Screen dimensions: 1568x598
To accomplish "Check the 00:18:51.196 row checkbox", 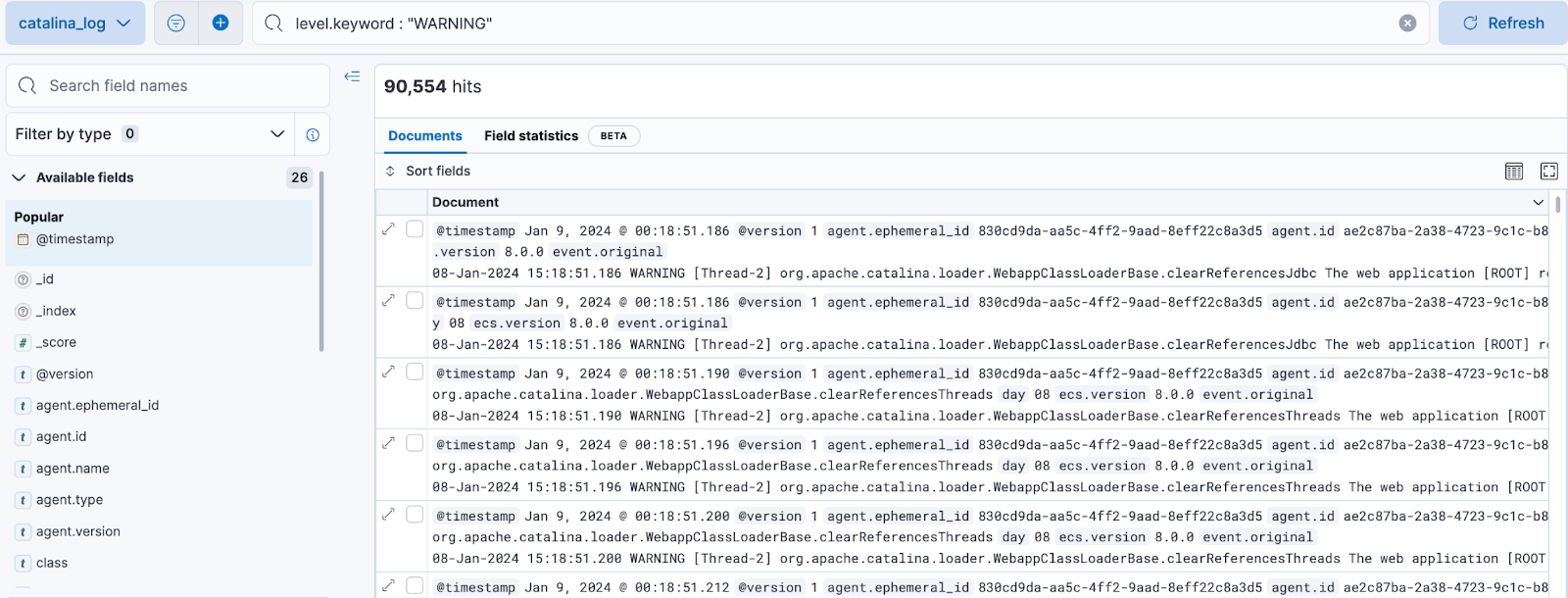I will click(x=415, y=443).
